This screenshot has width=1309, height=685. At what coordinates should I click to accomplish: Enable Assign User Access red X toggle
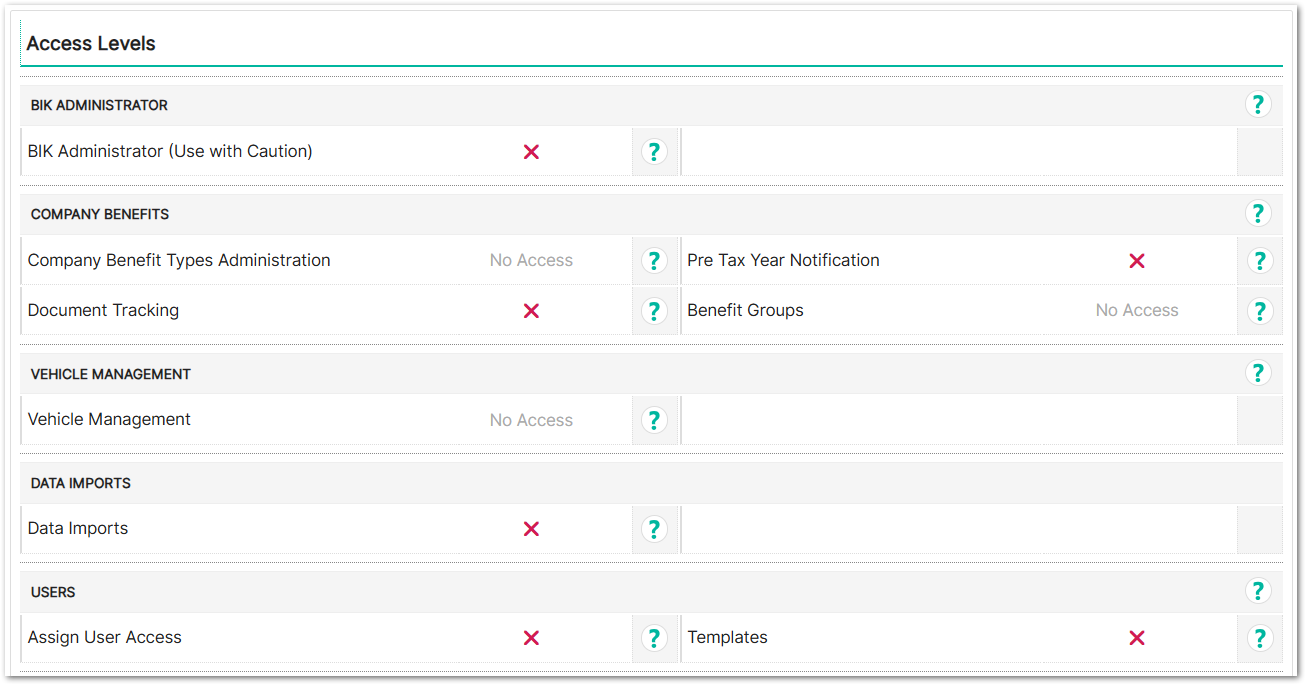(531, 638)
